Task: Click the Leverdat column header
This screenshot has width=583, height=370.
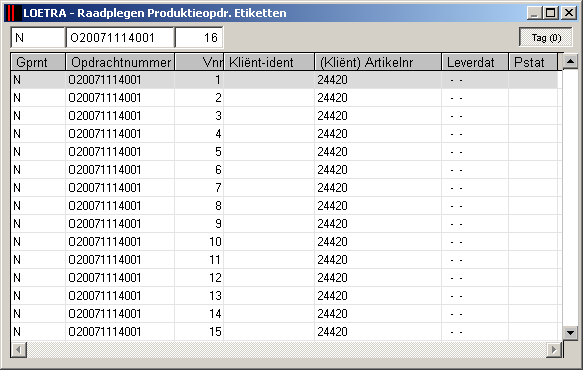Action: 475,62
